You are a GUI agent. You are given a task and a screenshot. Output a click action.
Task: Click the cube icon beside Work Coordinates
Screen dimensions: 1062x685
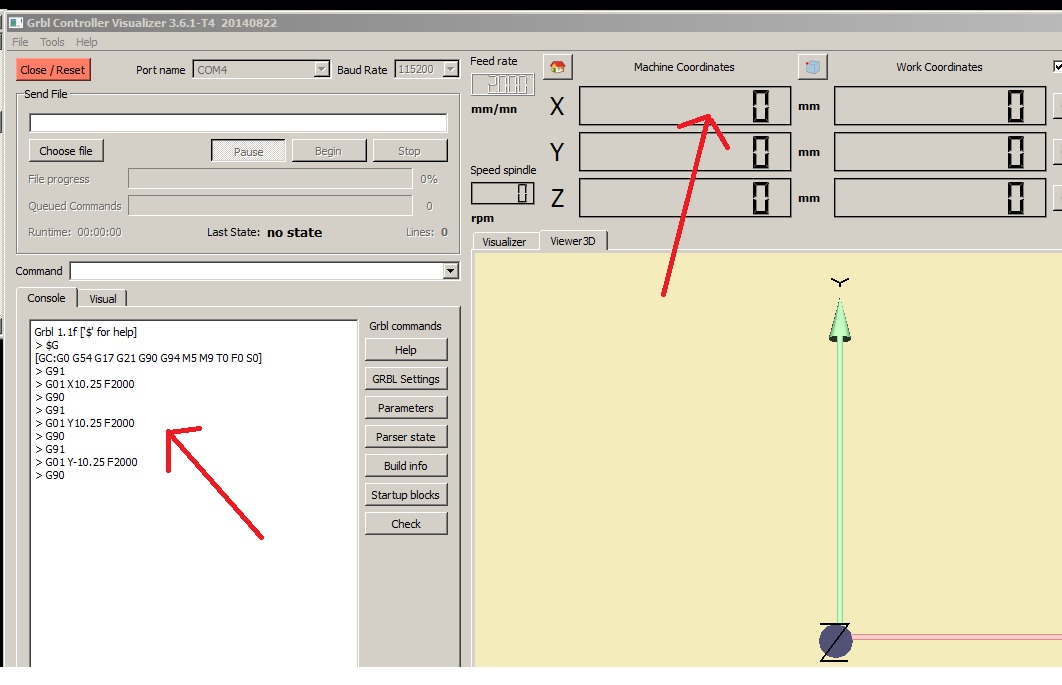812,67
